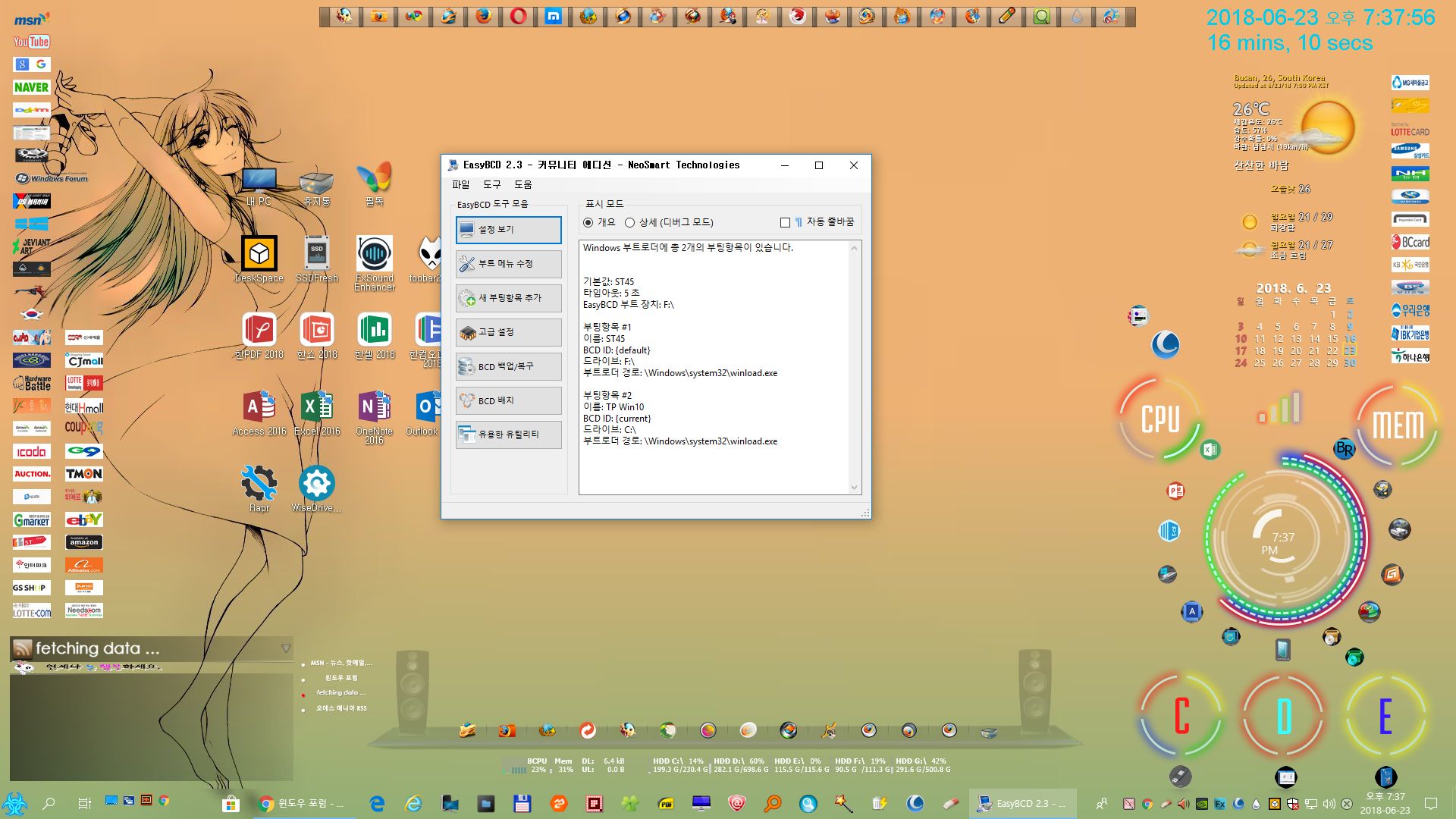Select the 한셀 2018 desktop icon
The height and width of the screenshot is (819, 1456).
tap(375, 337)
